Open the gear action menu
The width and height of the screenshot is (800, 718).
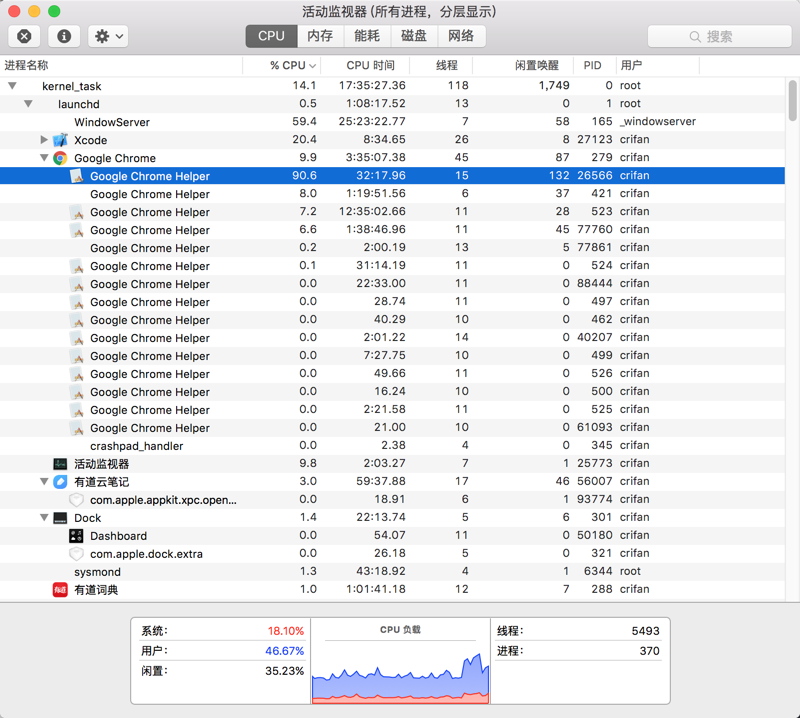click(x=108, y=36)
